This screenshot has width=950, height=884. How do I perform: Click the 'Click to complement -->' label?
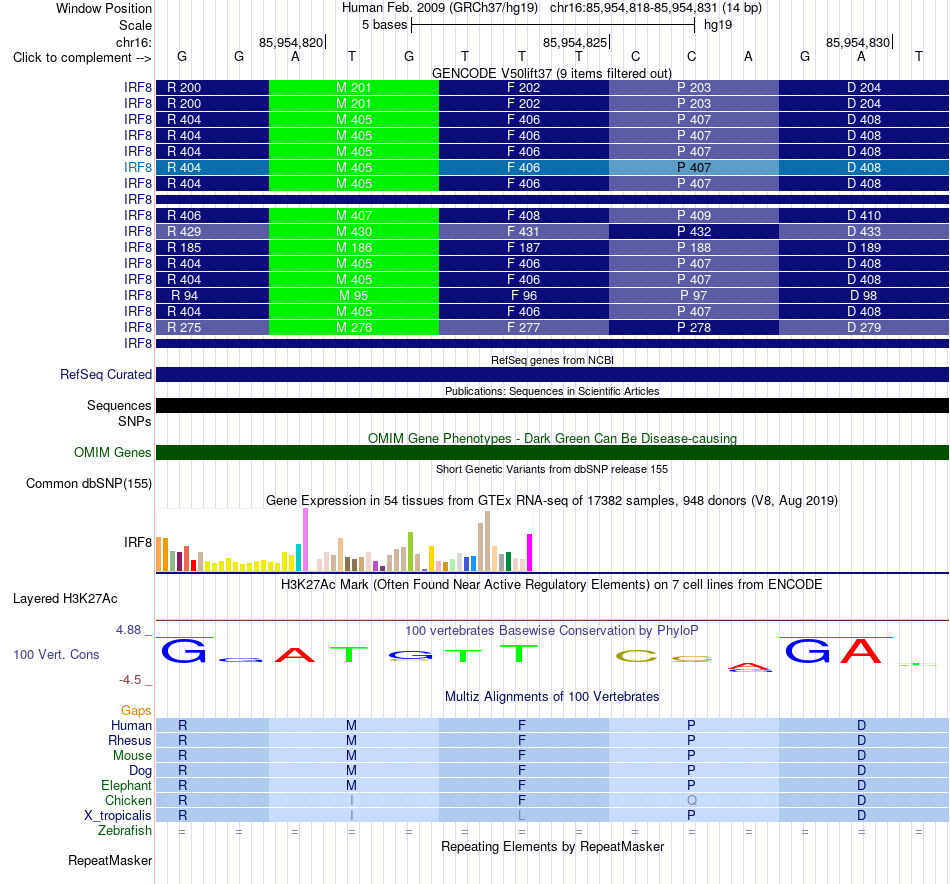[82, 58]
